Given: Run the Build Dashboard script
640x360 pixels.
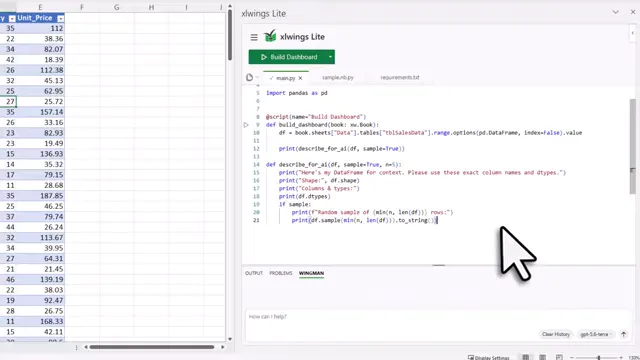Looking at the screenshot, I should click(x=288, y=57).
